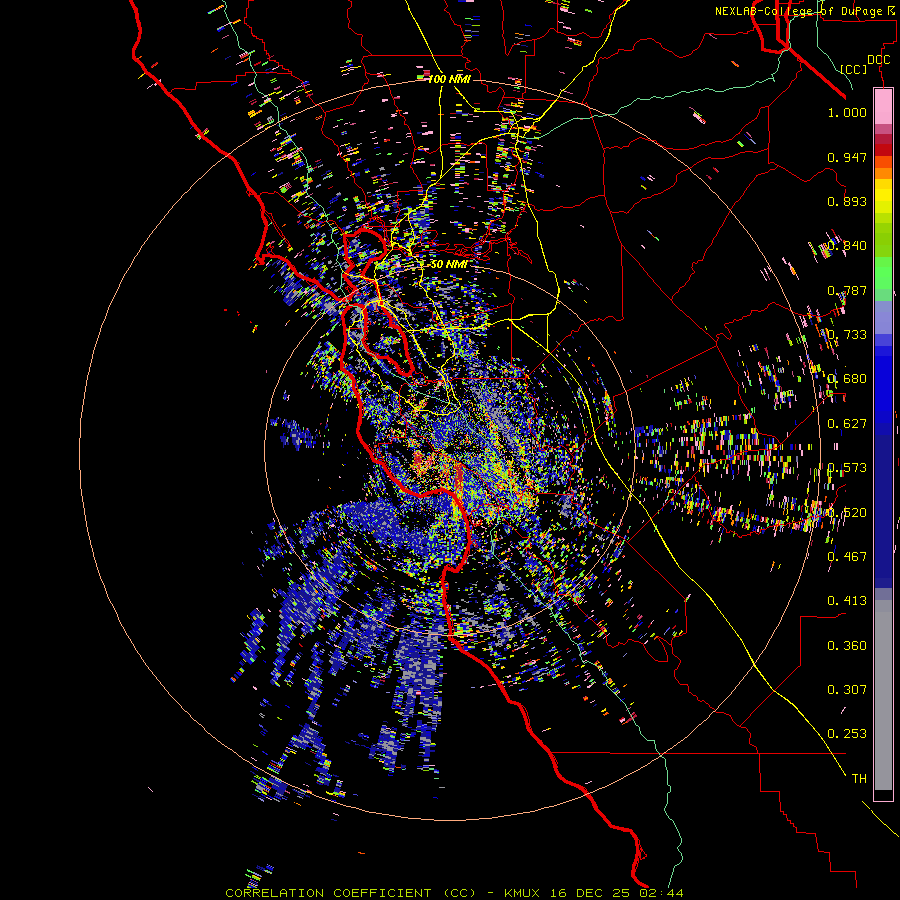This screenshot has width=900, height=900.
Task: Click the 0.360 legend value
Action: click(x=847, y=646)
